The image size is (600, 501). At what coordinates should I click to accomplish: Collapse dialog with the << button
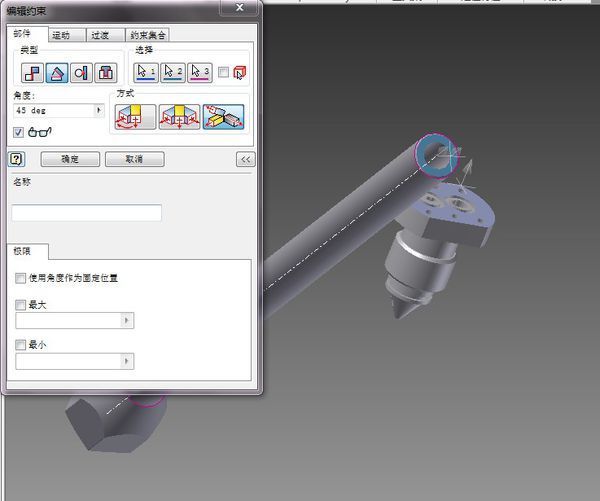tap(246, 159)
